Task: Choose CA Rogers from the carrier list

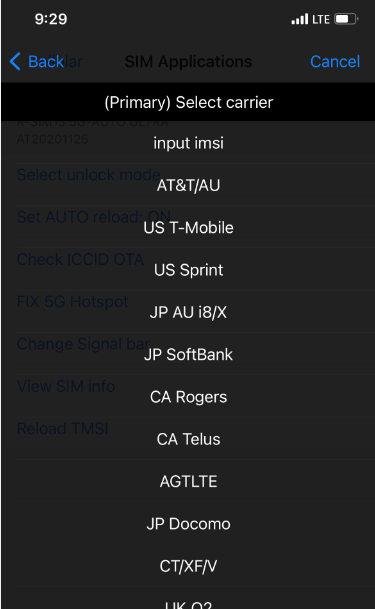Action: 188,397
